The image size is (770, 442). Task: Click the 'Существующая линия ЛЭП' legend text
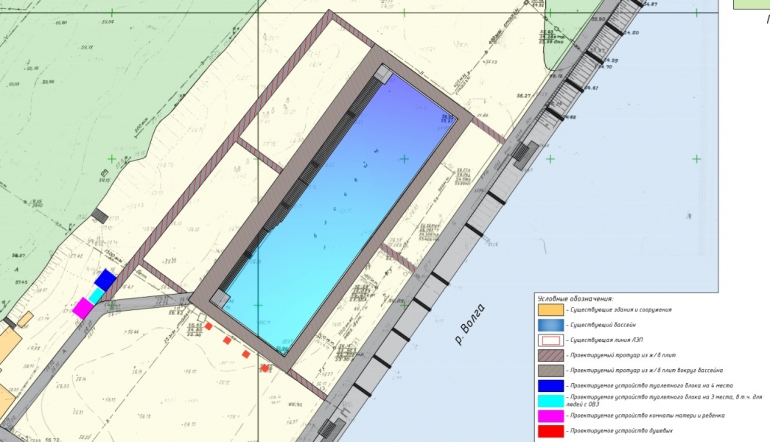(x=605, y=340)
